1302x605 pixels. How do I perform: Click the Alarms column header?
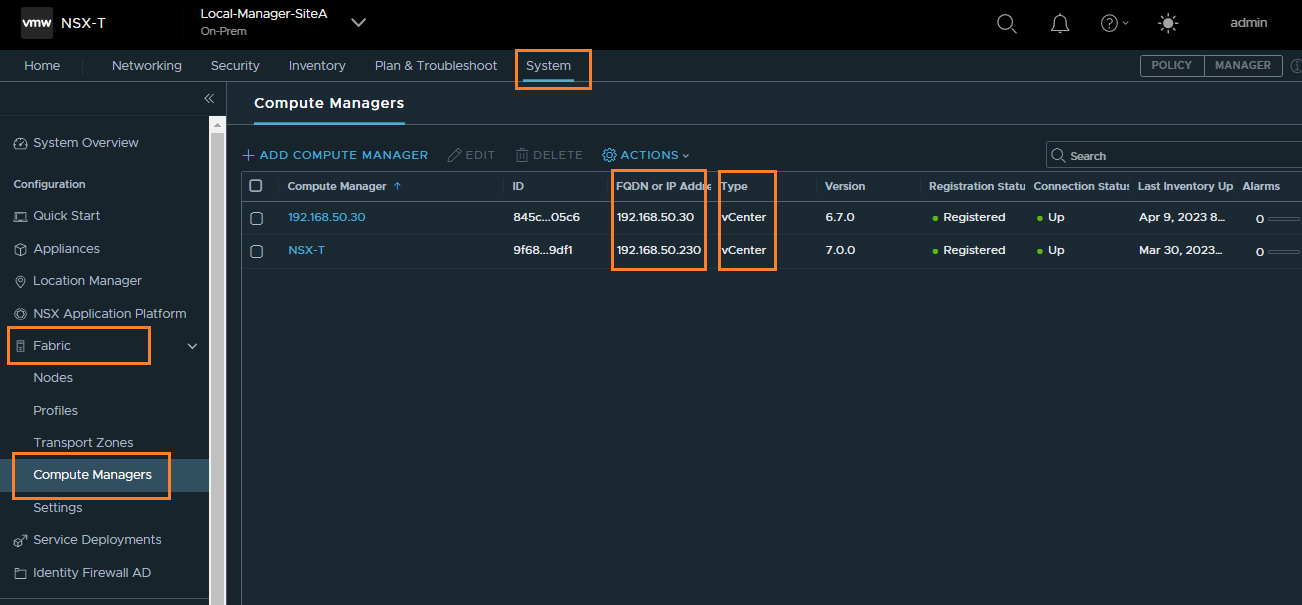coord(1261,186)
